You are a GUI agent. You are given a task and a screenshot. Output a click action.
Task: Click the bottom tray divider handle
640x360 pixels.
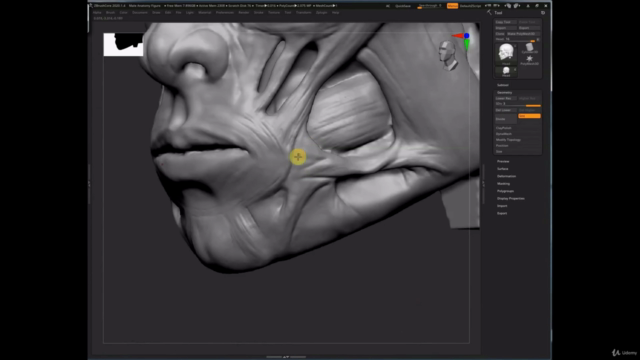pos(286,357)
